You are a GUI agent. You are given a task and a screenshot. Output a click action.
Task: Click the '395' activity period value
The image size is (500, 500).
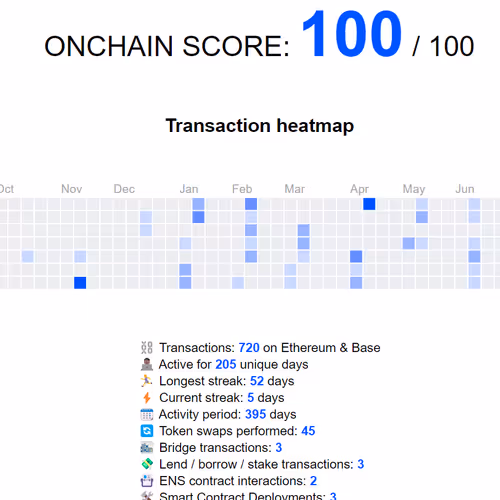click(x=255, y=414)
